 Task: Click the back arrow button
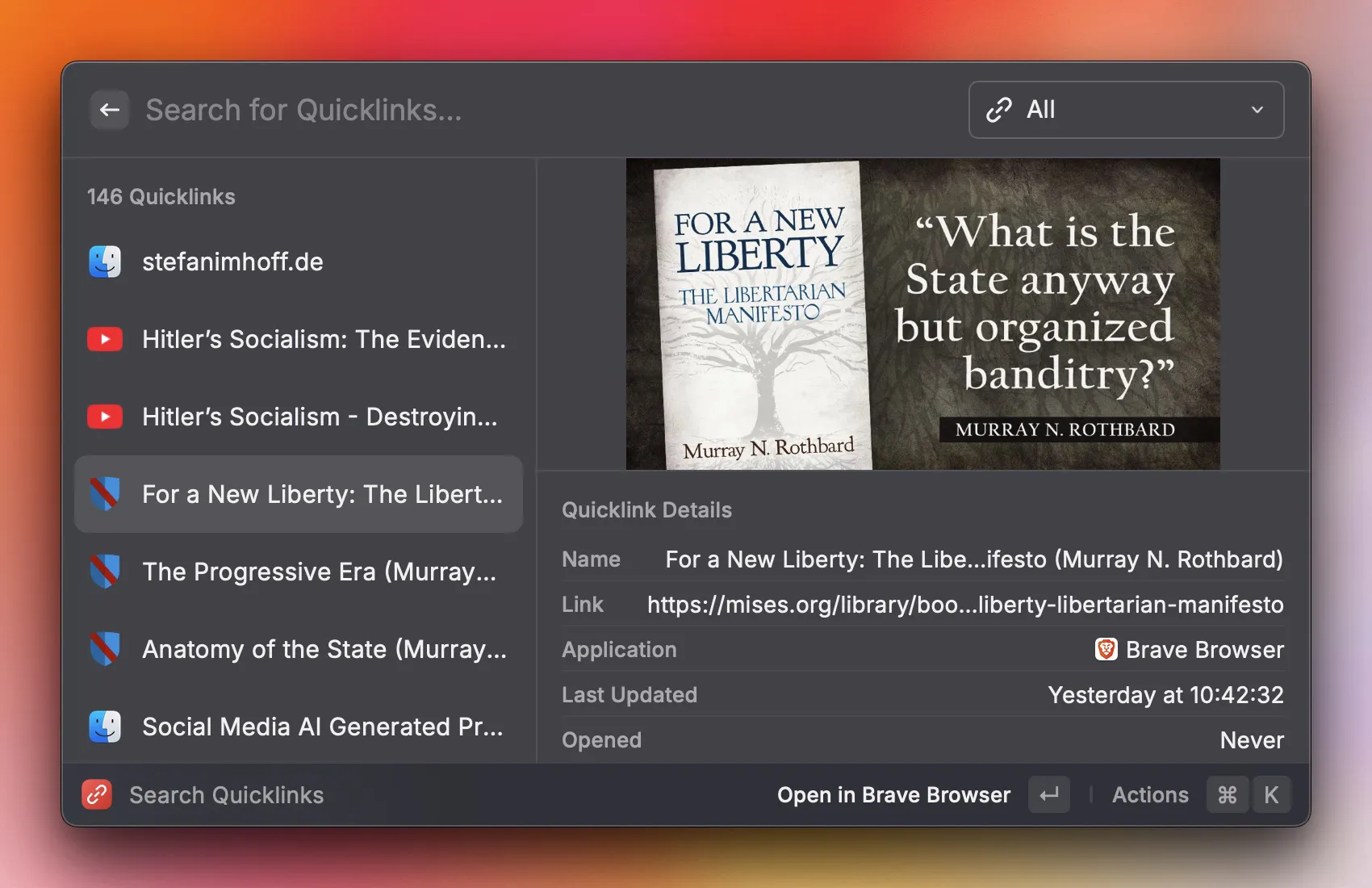(110, 110)
